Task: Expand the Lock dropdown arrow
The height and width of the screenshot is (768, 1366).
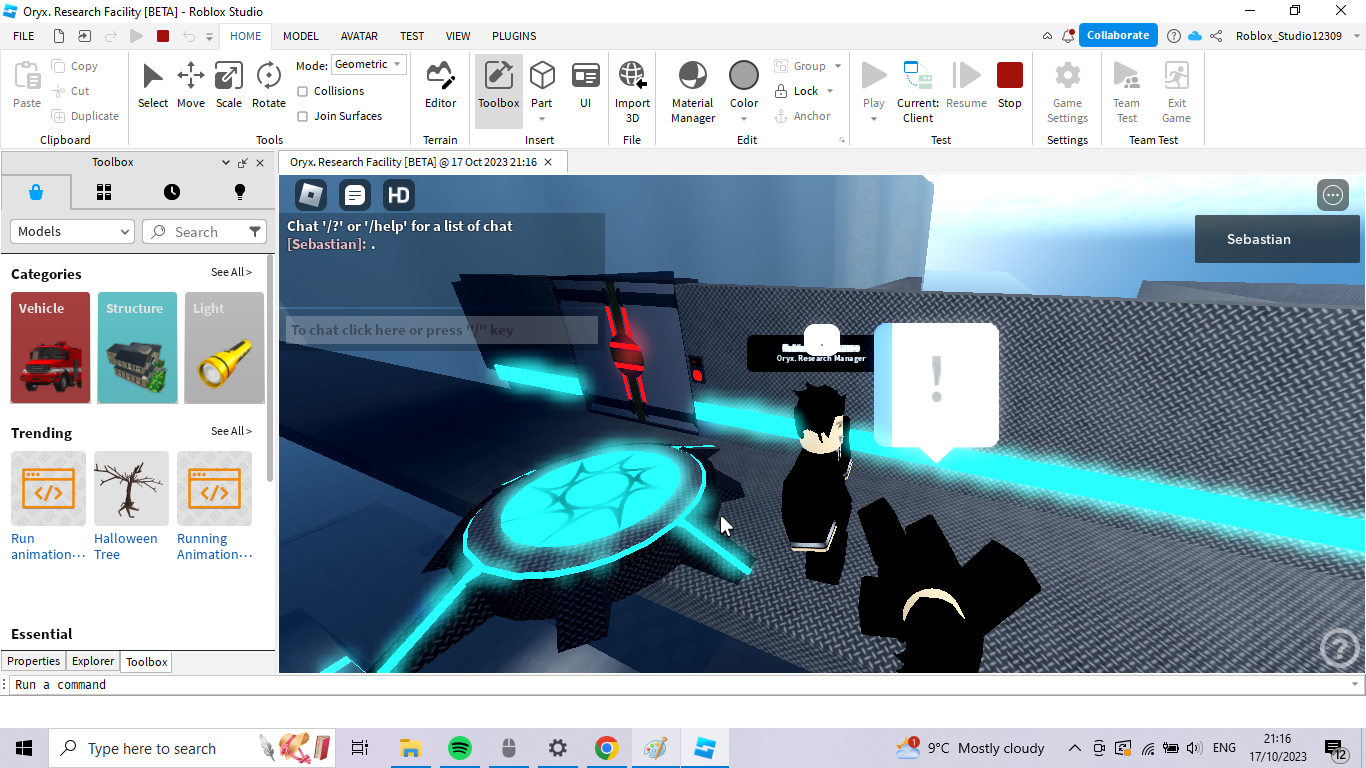Action: (830, 91)
